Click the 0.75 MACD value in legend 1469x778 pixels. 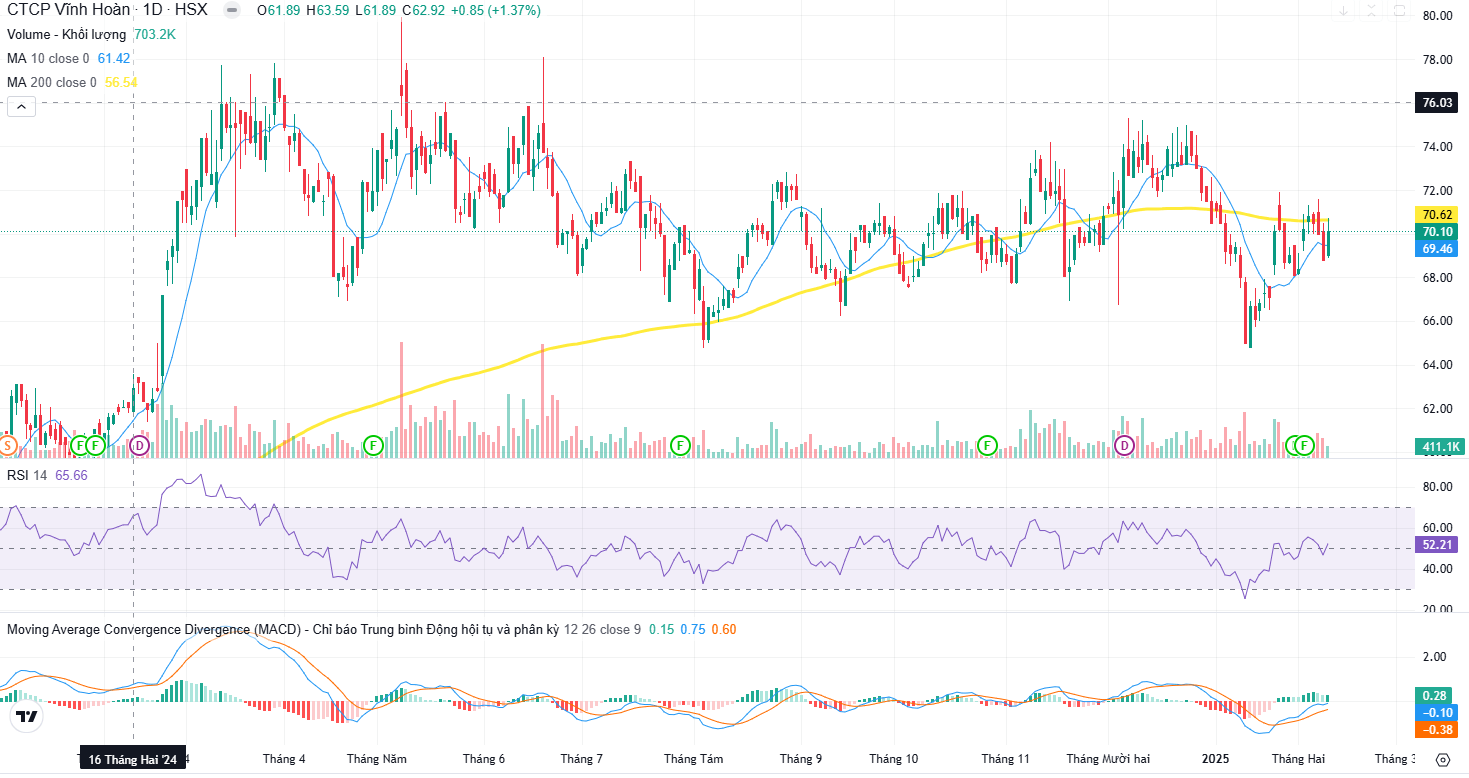coord(693,629)
